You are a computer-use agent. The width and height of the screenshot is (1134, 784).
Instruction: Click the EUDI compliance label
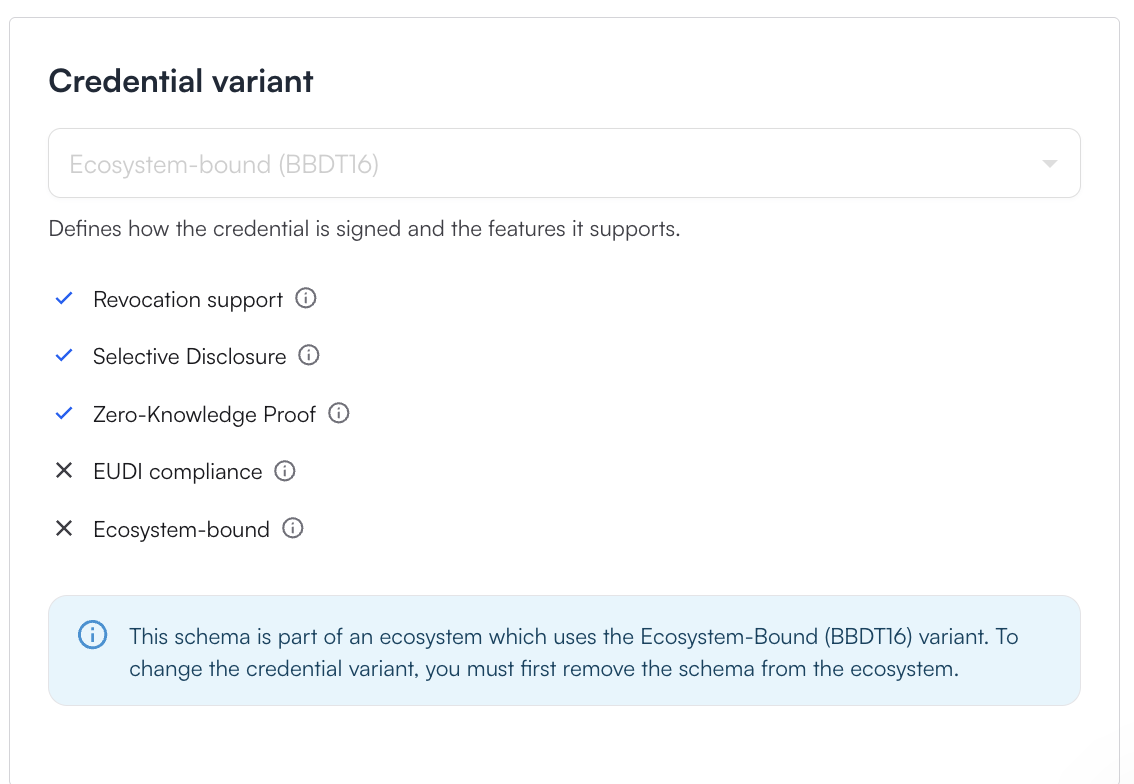[177, 472]
